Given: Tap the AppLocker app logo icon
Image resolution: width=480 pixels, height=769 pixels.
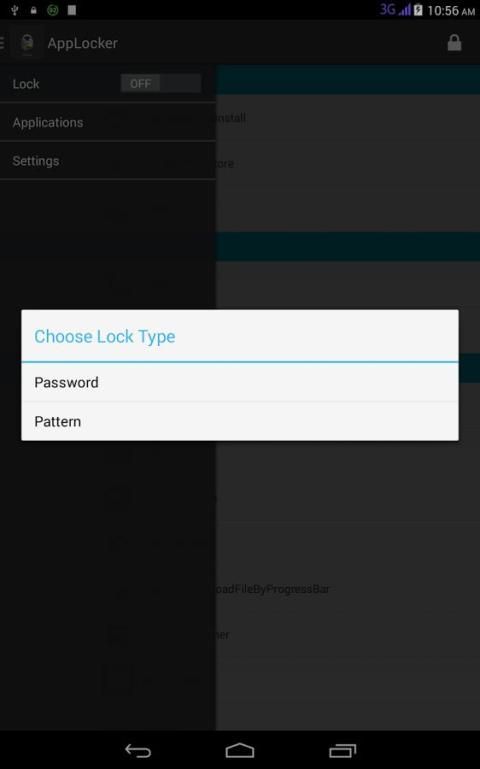Looking at the screenshot, I should tap(27, 43).
